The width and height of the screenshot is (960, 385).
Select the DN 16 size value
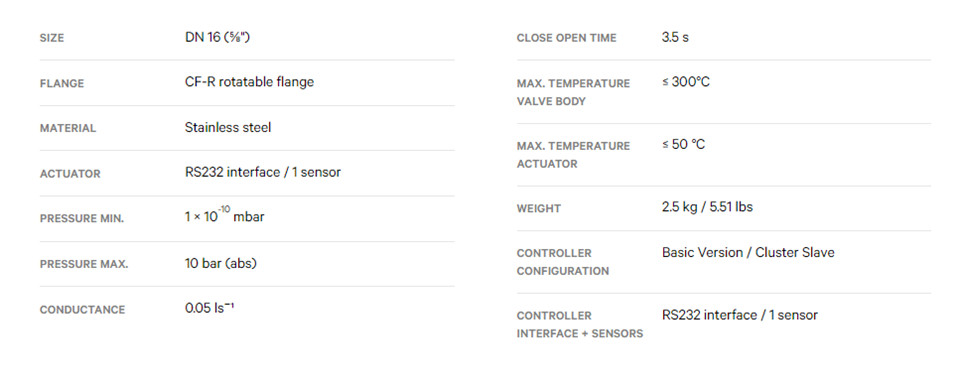[x=217, y=37]
